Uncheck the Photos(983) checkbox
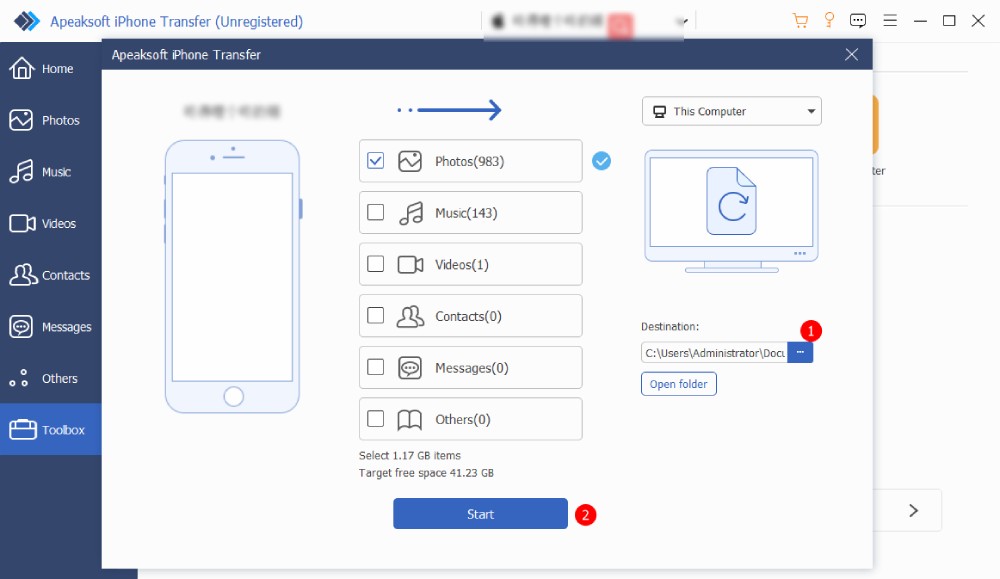The image size is (1000, 579). (376, 161)
